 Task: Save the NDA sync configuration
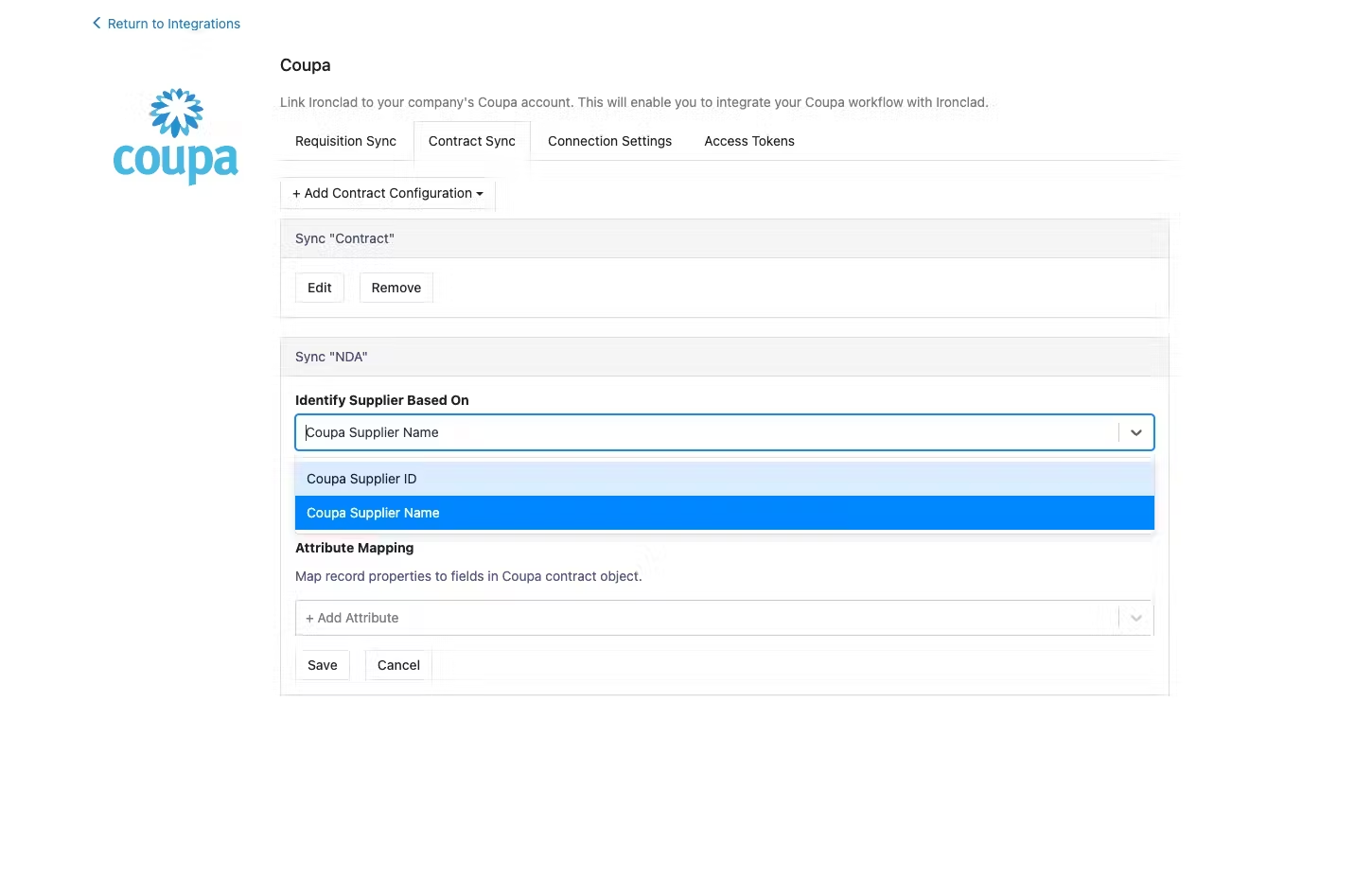pyautogui.click(x=322, y=665)
